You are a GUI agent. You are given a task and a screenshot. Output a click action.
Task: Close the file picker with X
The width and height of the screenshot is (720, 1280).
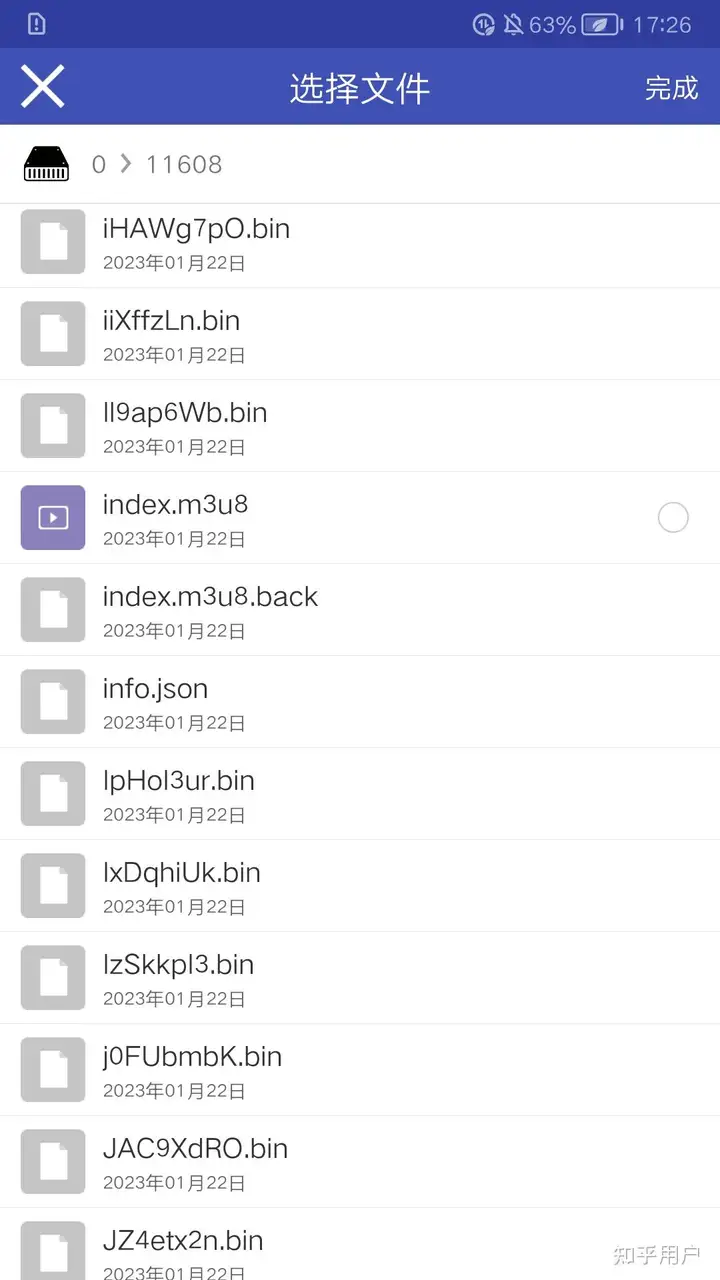[43, 87]
